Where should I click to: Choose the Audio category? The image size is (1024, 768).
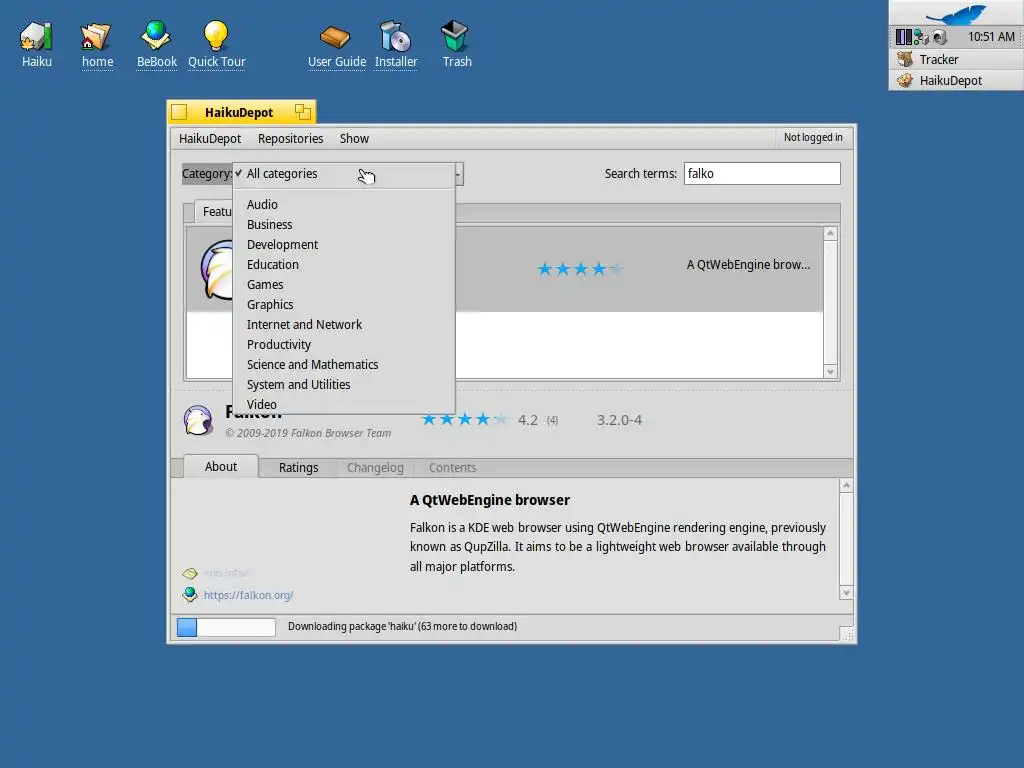coord(344,204)
